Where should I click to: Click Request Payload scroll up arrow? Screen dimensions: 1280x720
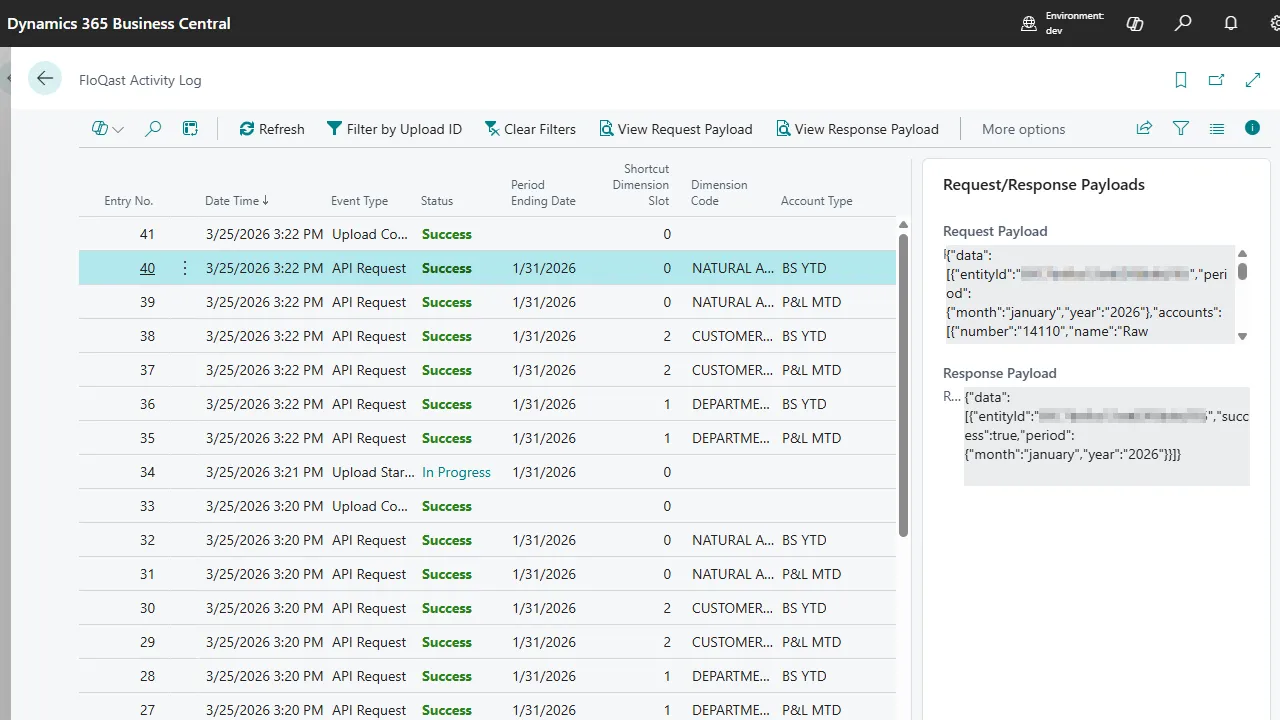coord(1243,253)
